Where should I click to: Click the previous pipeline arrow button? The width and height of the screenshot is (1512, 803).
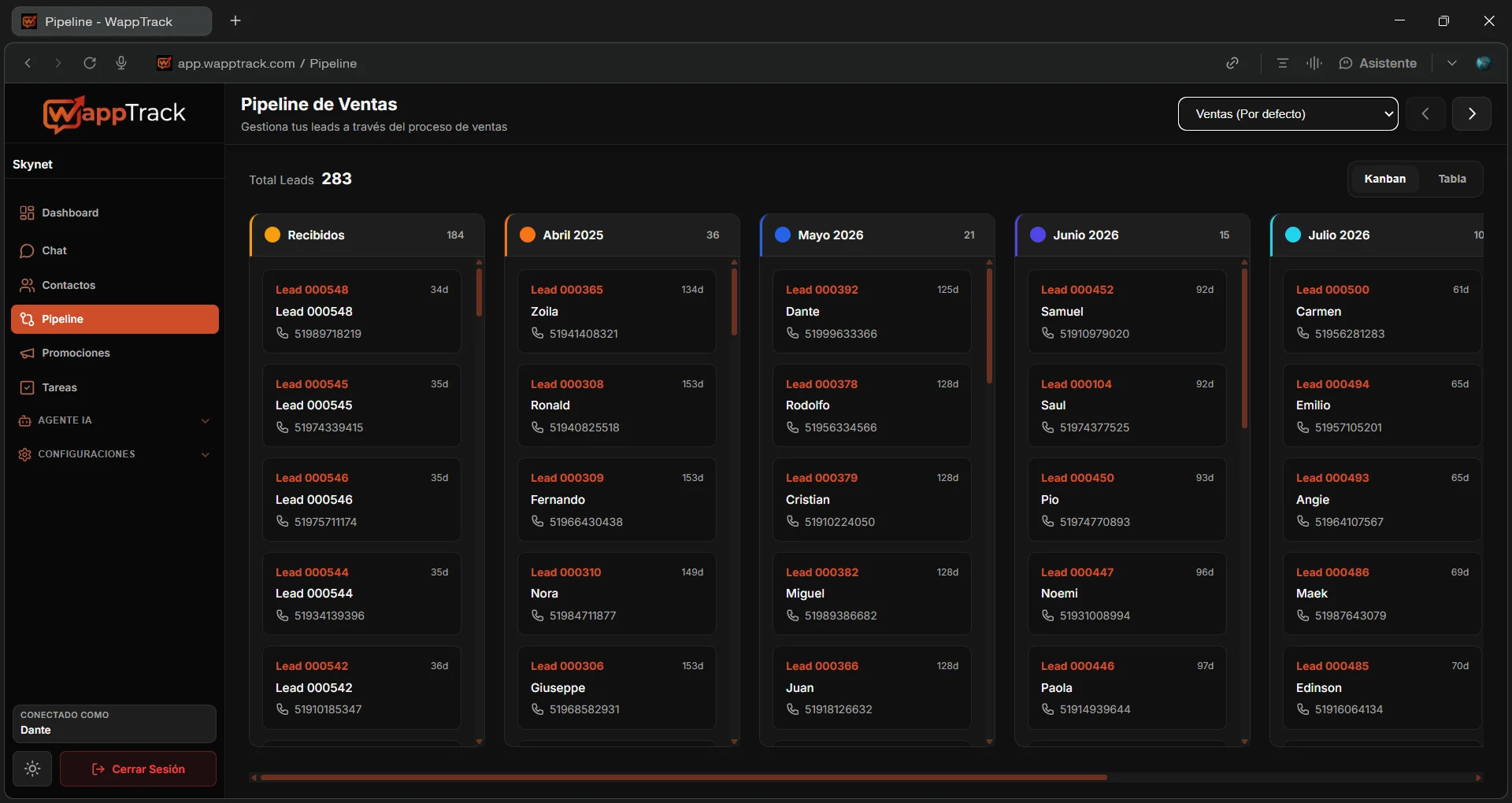point(1425,113)
